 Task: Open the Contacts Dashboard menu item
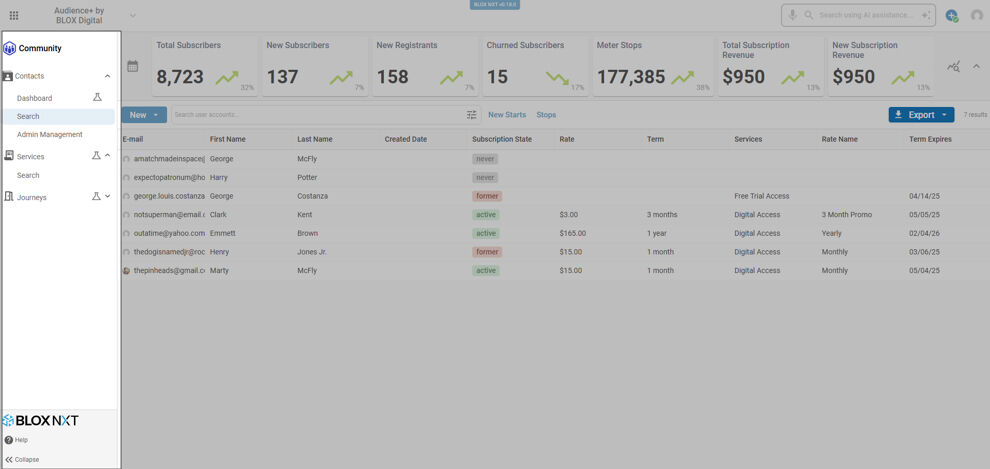pyautogui.click(x=35, y=98)
